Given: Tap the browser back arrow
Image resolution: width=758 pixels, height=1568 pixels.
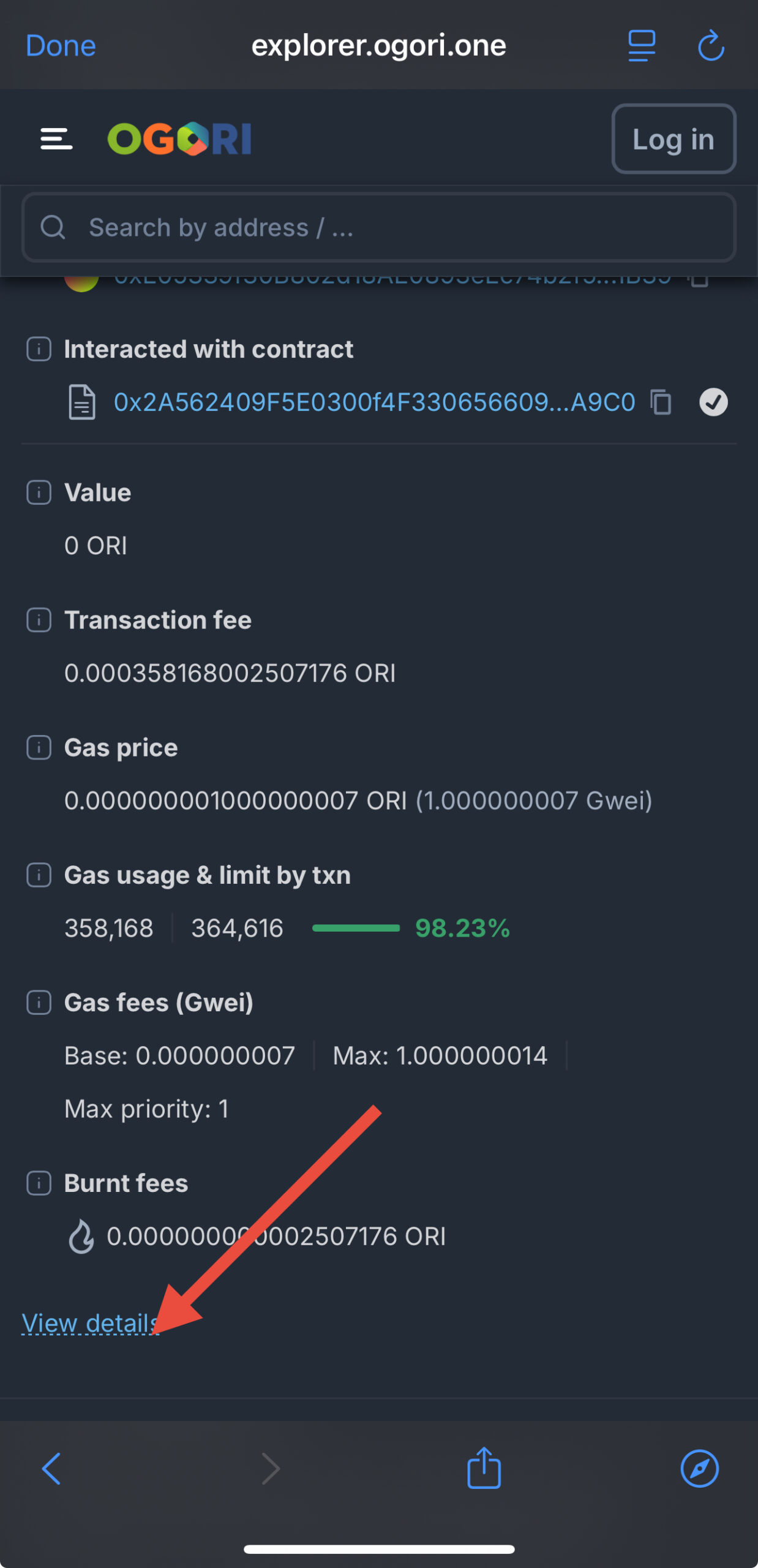Looking at the screenshot, I should click(51, 1468).
